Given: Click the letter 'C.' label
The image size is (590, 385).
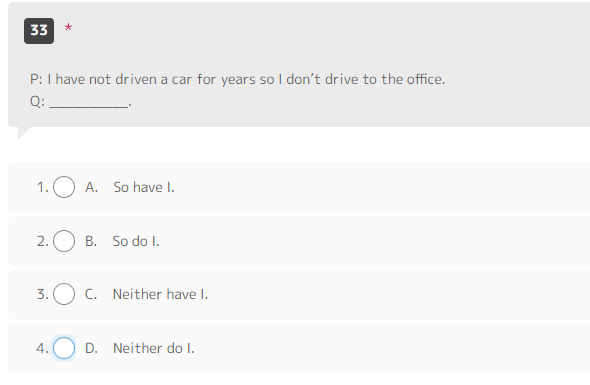Looking at the screenshot, I should coord(91,294).
